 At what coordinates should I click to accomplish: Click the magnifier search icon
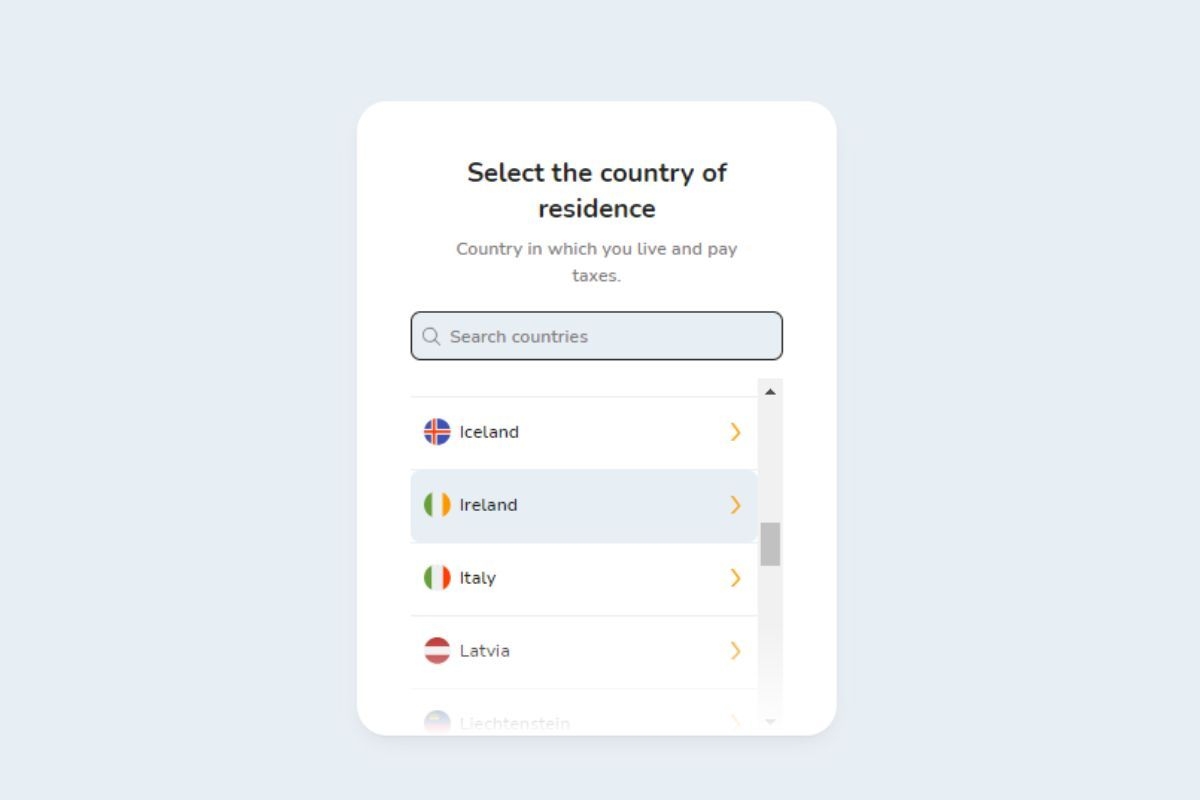(431, 337)
